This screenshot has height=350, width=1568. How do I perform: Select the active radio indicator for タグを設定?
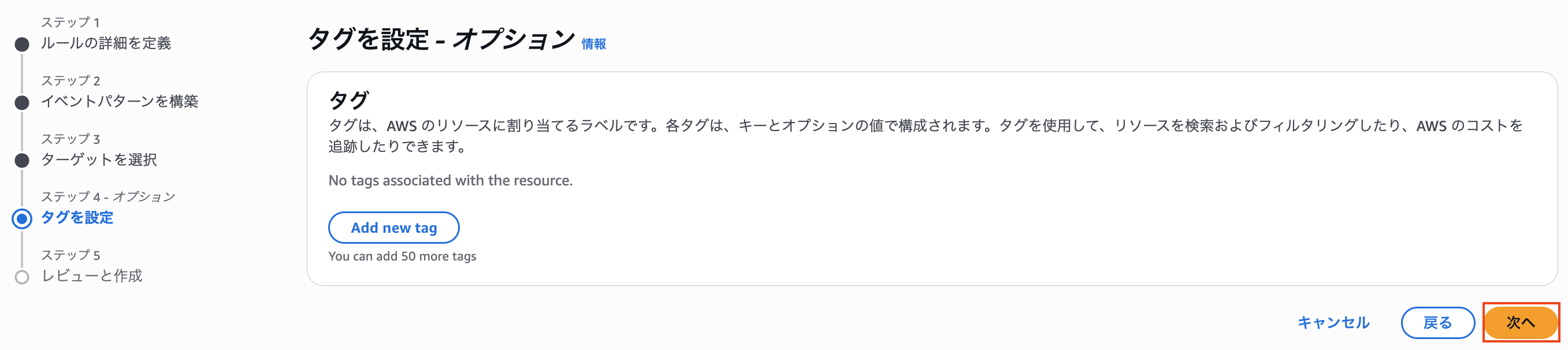point(23,219)
